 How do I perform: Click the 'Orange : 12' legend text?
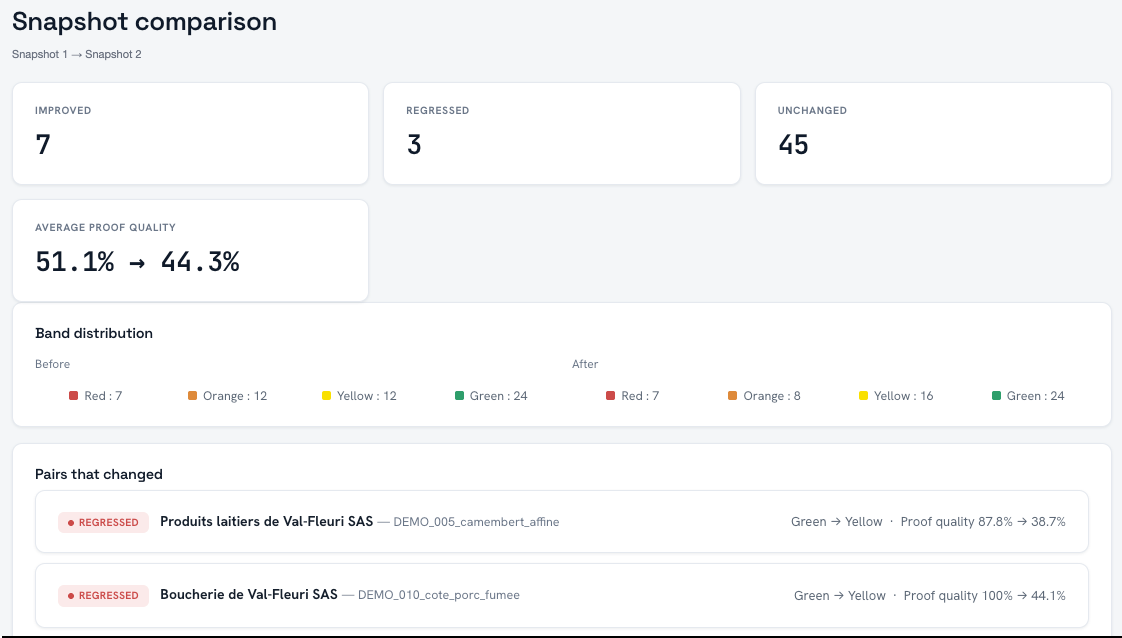[235, 396]
